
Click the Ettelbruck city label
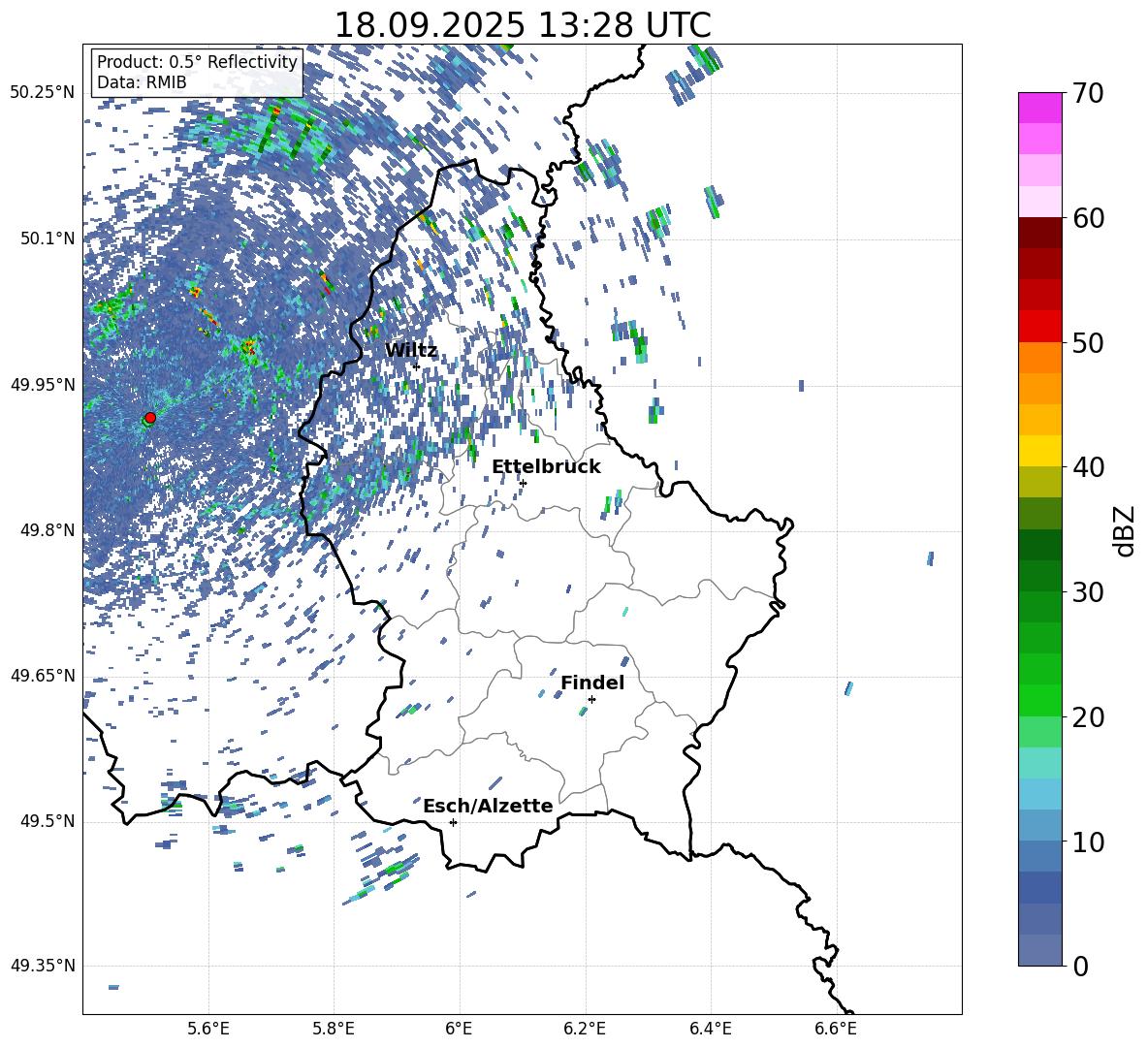(546, 467)
